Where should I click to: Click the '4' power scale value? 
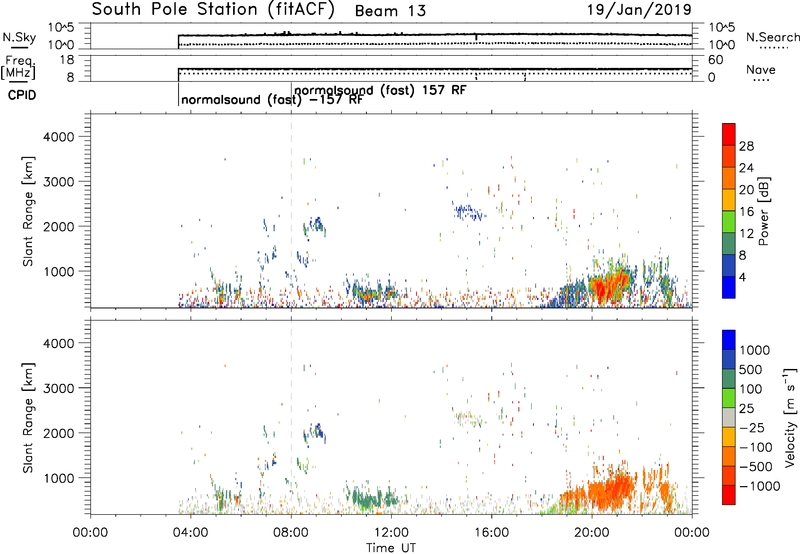pos(742,277)
